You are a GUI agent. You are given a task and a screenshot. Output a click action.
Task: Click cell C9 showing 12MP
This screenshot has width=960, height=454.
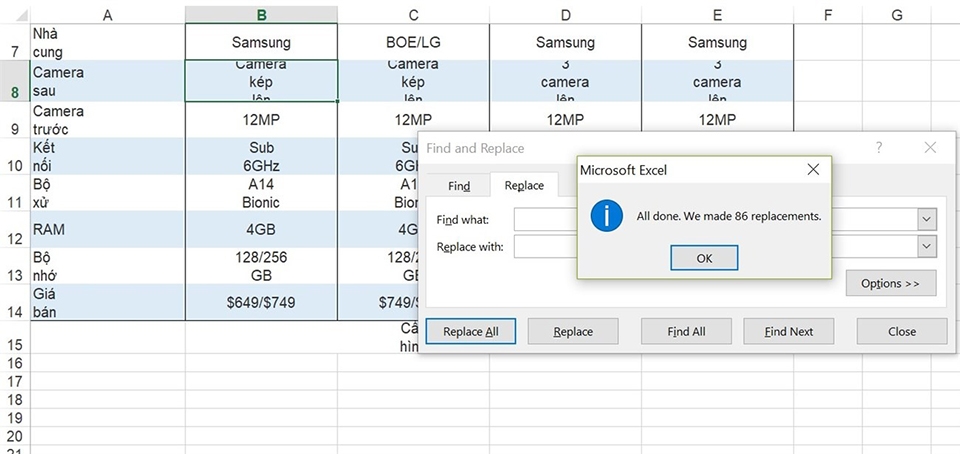(413, 117)
